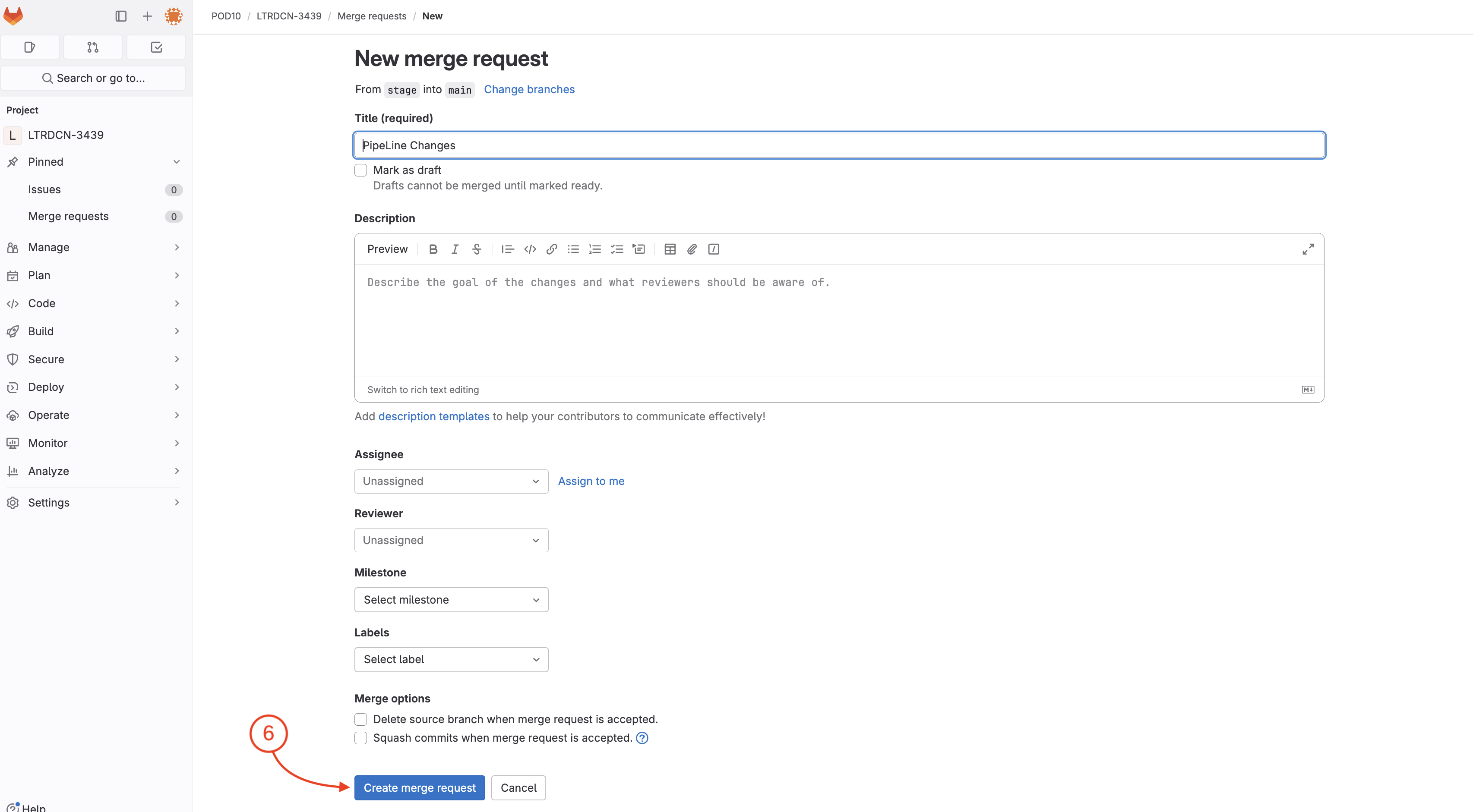
Task: Expand the Operate sidebar section
Action: pyautogui.click(x=95, y=415)
